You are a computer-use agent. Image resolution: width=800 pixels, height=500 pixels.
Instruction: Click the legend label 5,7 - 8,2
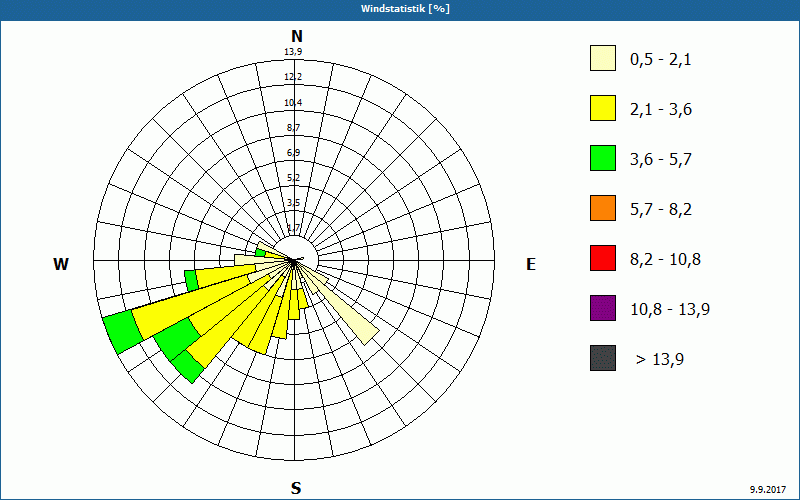point(661,210)
